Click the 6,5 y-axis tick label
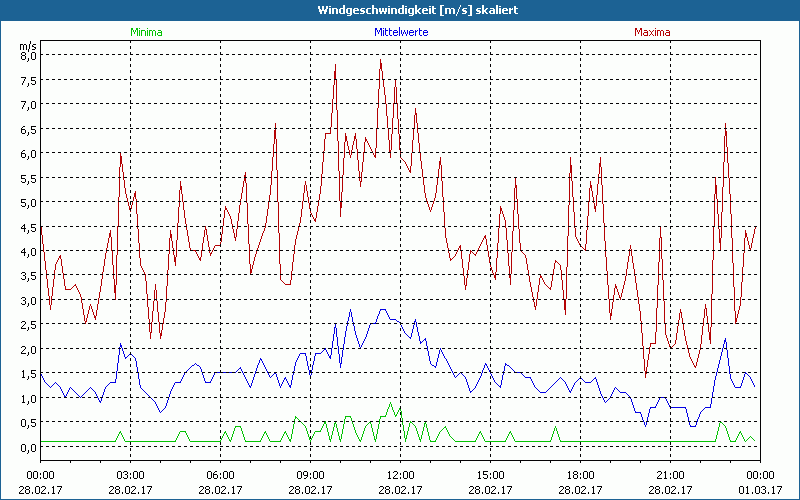The height and width of the screenshot is (500, 800). (27, 129)
